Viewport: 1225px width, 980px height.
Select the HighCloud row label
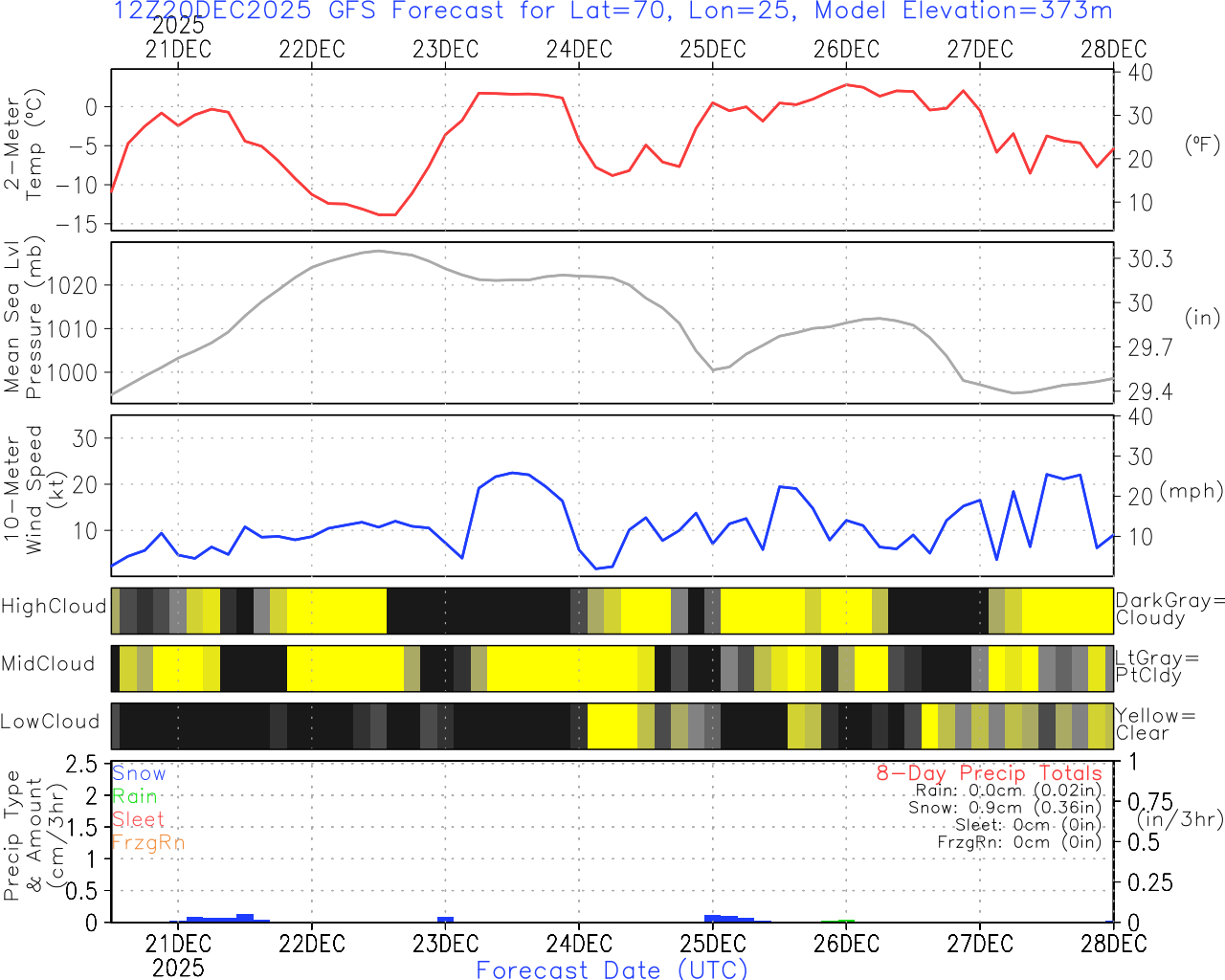(54, 607)
